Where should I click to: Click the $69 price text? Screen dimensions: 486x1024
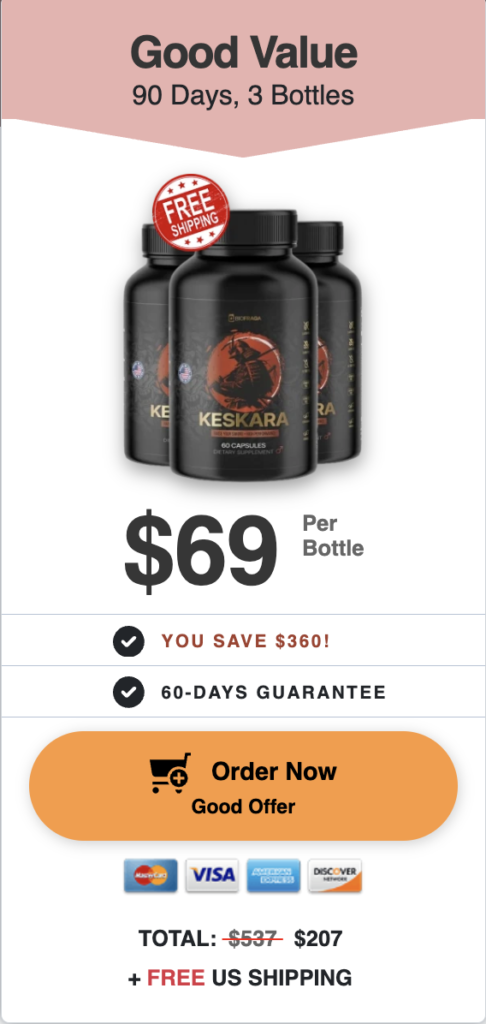201,549
